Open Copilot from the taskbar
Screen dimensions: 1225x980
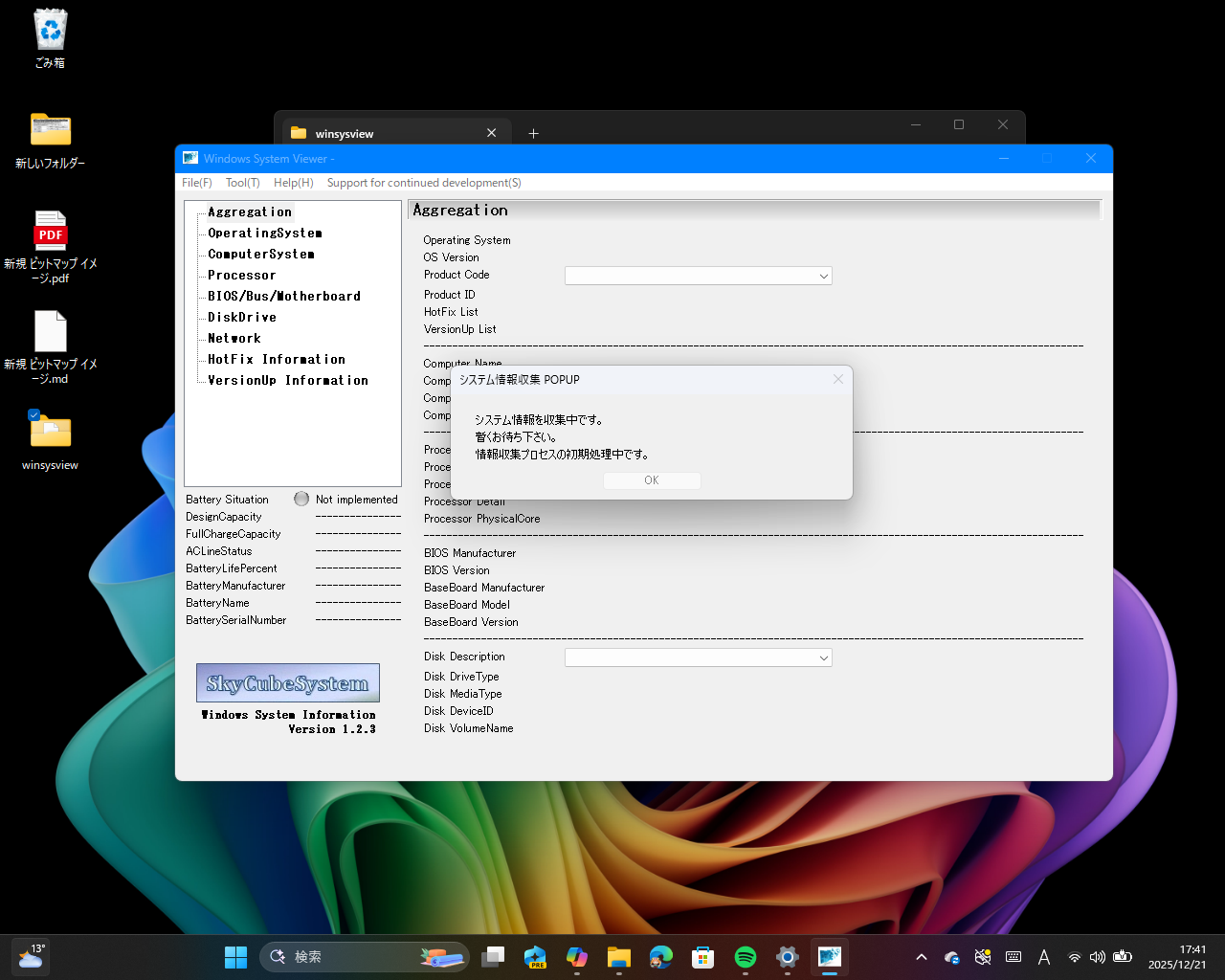point(577,957)
